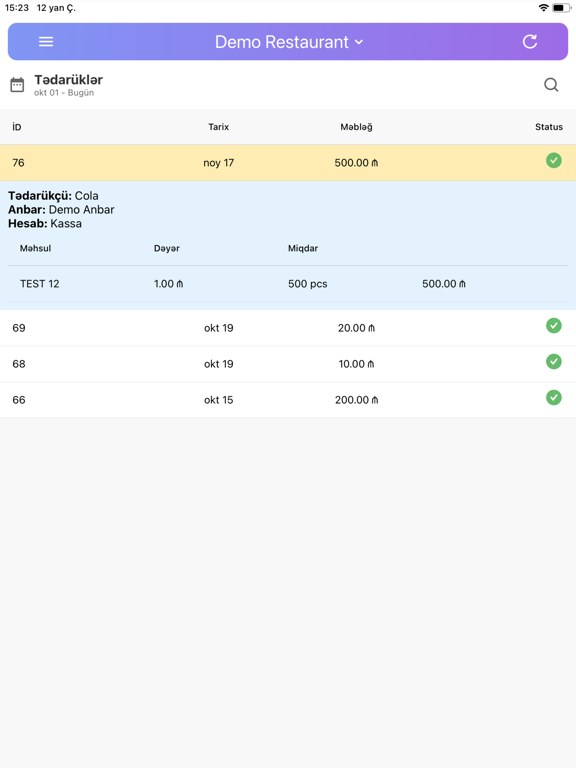
Task: Tap the refresh icon in header
Action: (530, 42)
